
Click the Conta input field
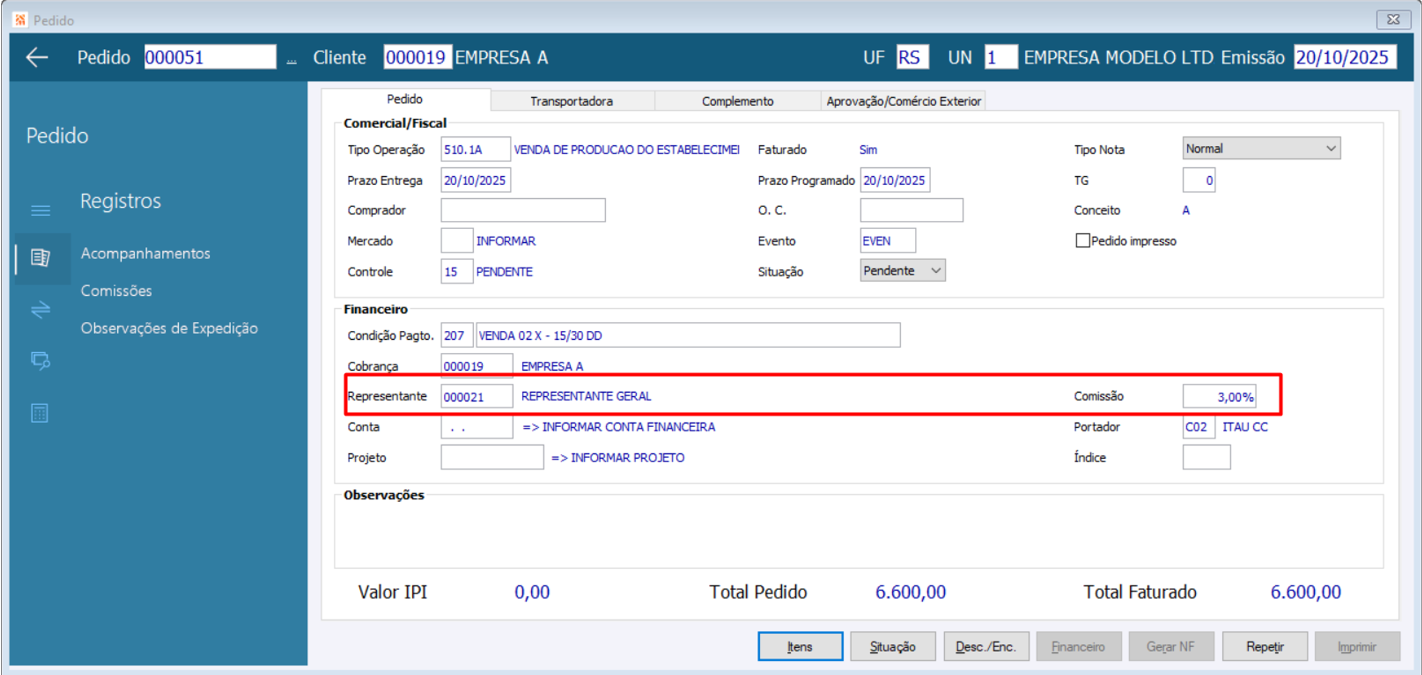(477, 427)
